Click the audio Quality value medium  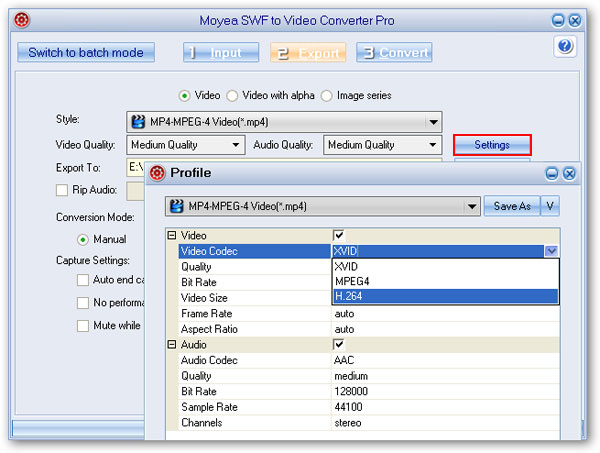(351, 376)
